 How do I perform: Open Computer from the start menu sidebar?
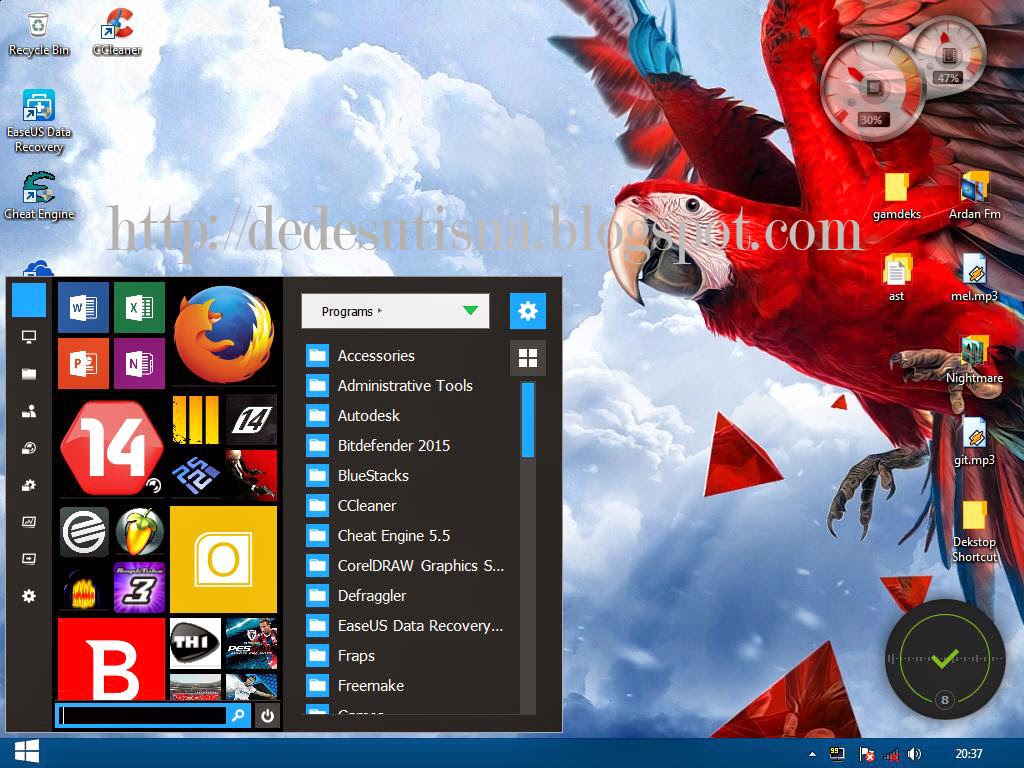[x=29, y=337]
